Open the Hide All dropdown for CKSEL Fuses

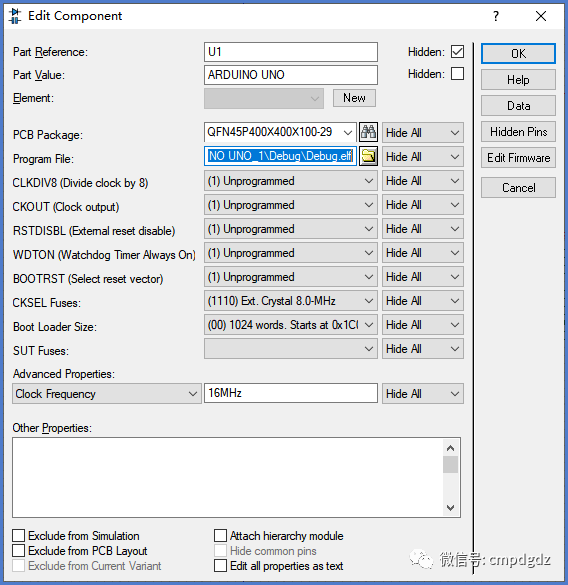click(x=423, y=301)
